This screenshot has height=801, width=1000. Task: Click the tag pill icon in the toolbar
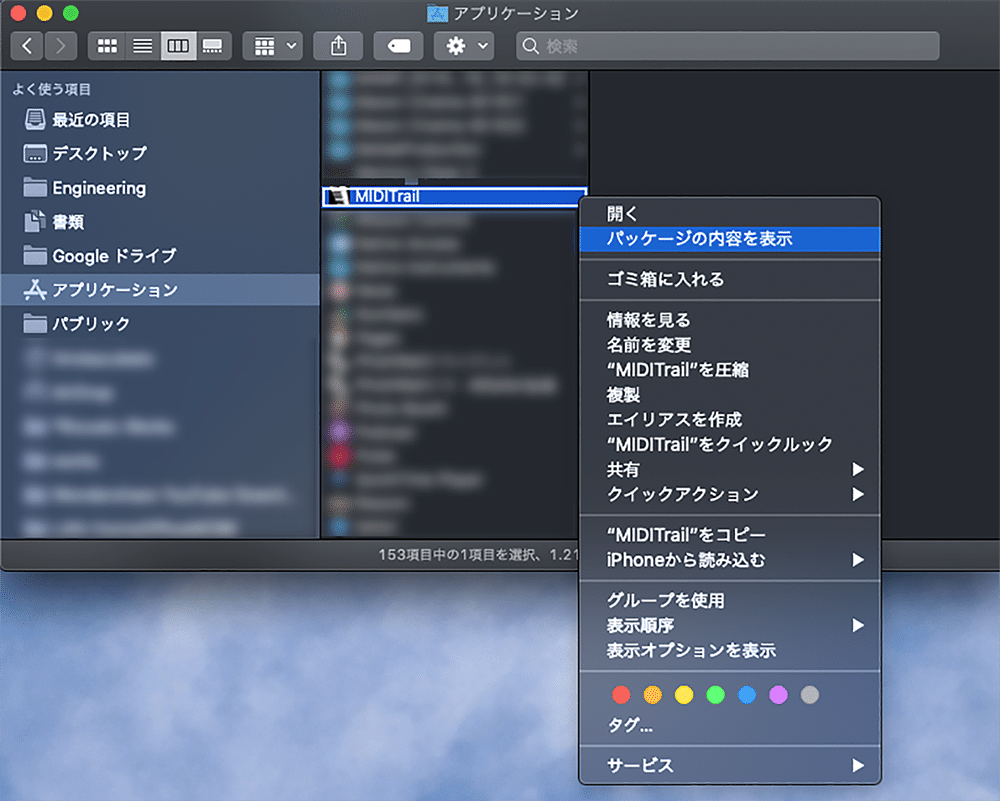[398, 45]
